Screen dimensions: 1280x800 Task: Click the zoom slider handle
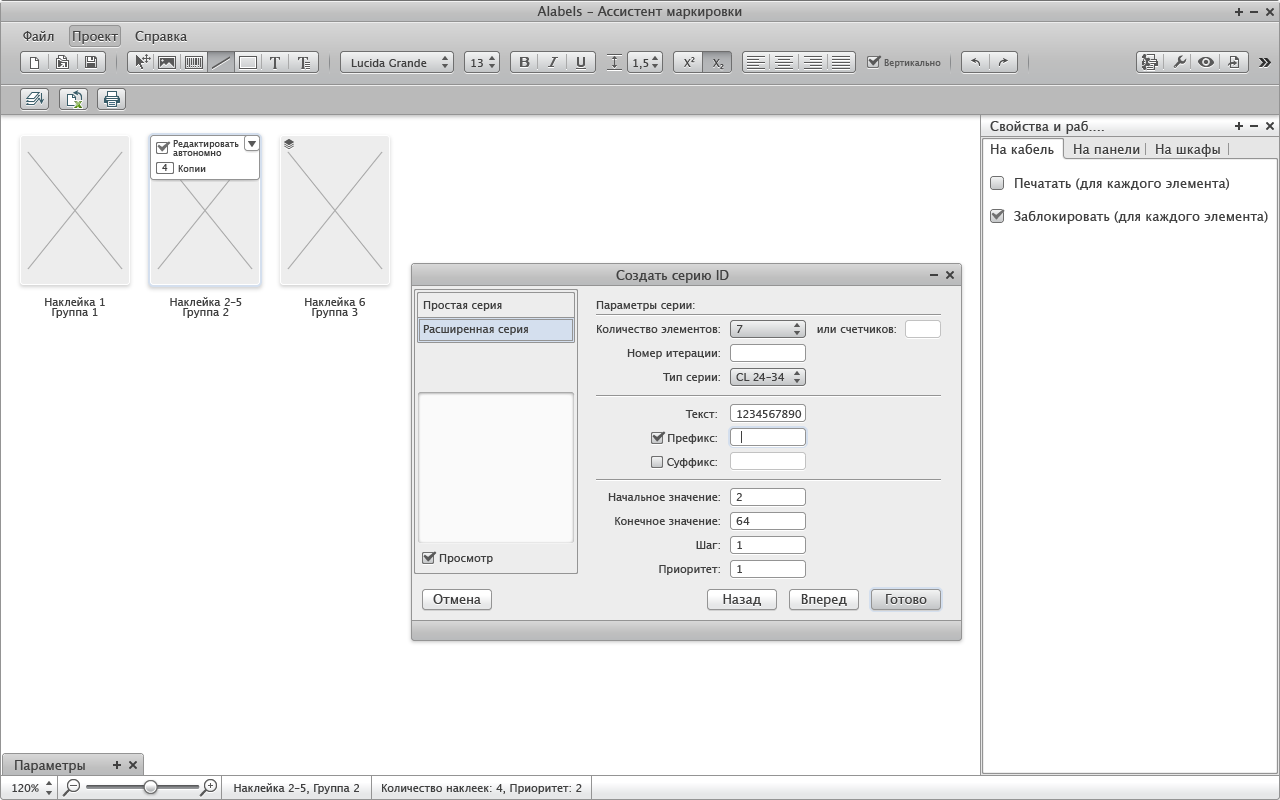tap(150, 788)
